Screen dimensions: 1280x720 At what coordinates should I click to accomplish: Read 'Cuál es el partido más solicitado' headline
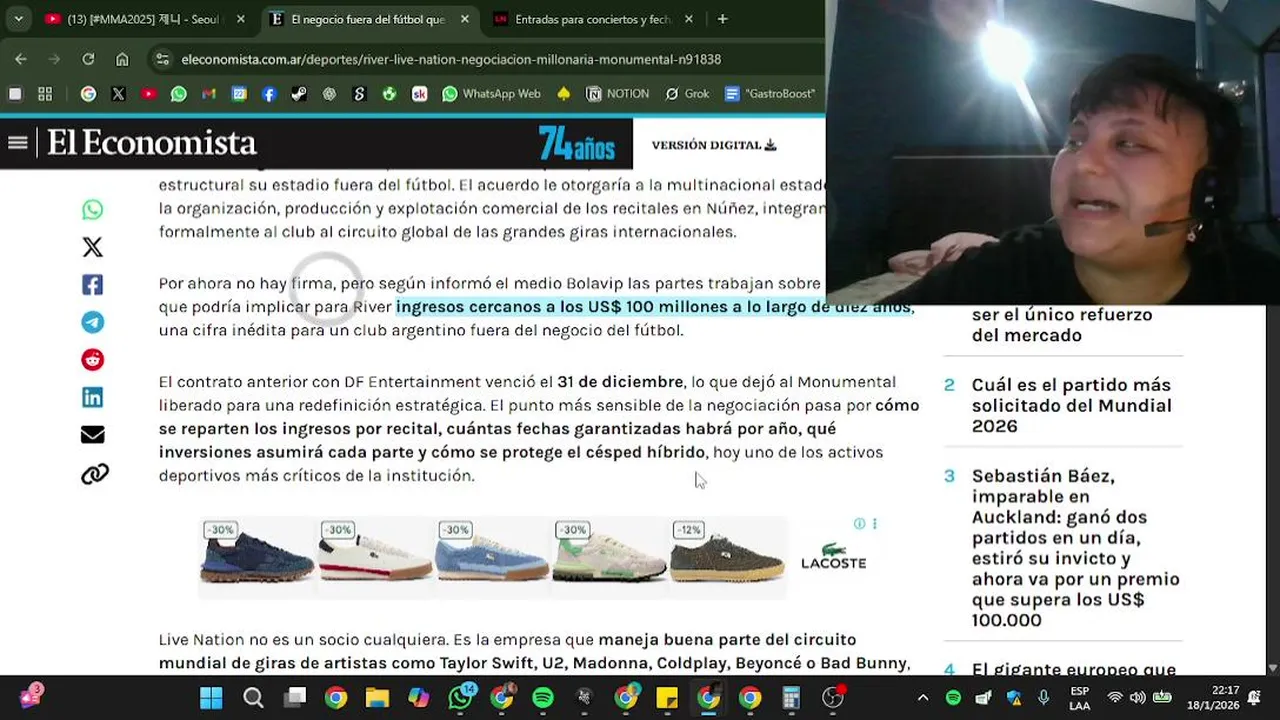[1071, 405]
